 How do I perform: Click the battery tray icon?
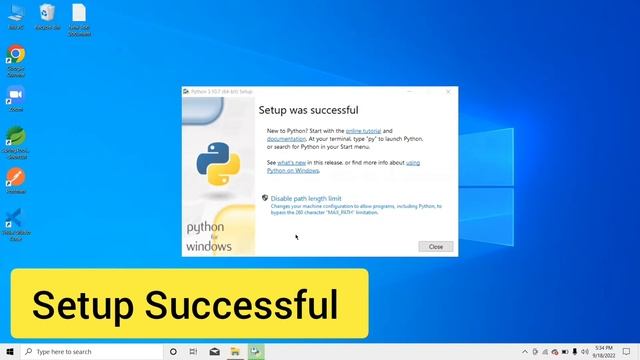coord(565,351)
